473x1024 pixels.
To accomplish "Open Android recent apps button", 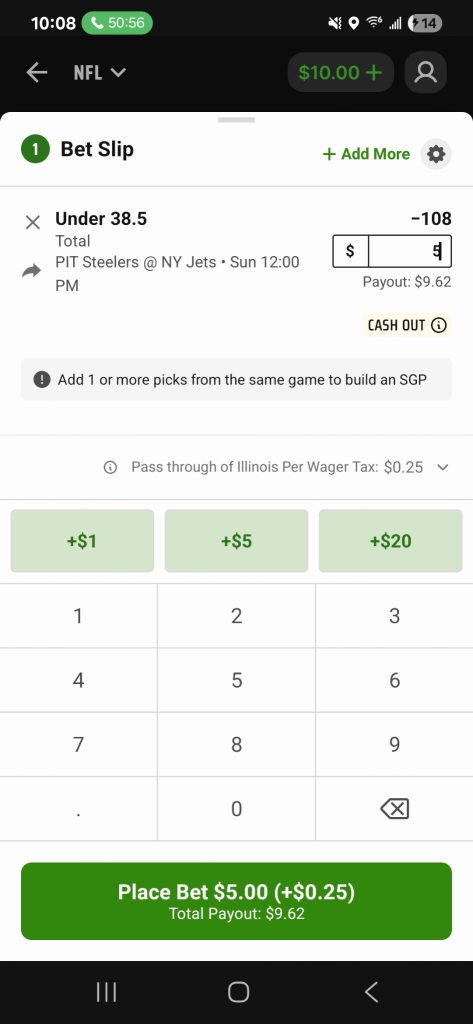I will [x=106, y=993].
